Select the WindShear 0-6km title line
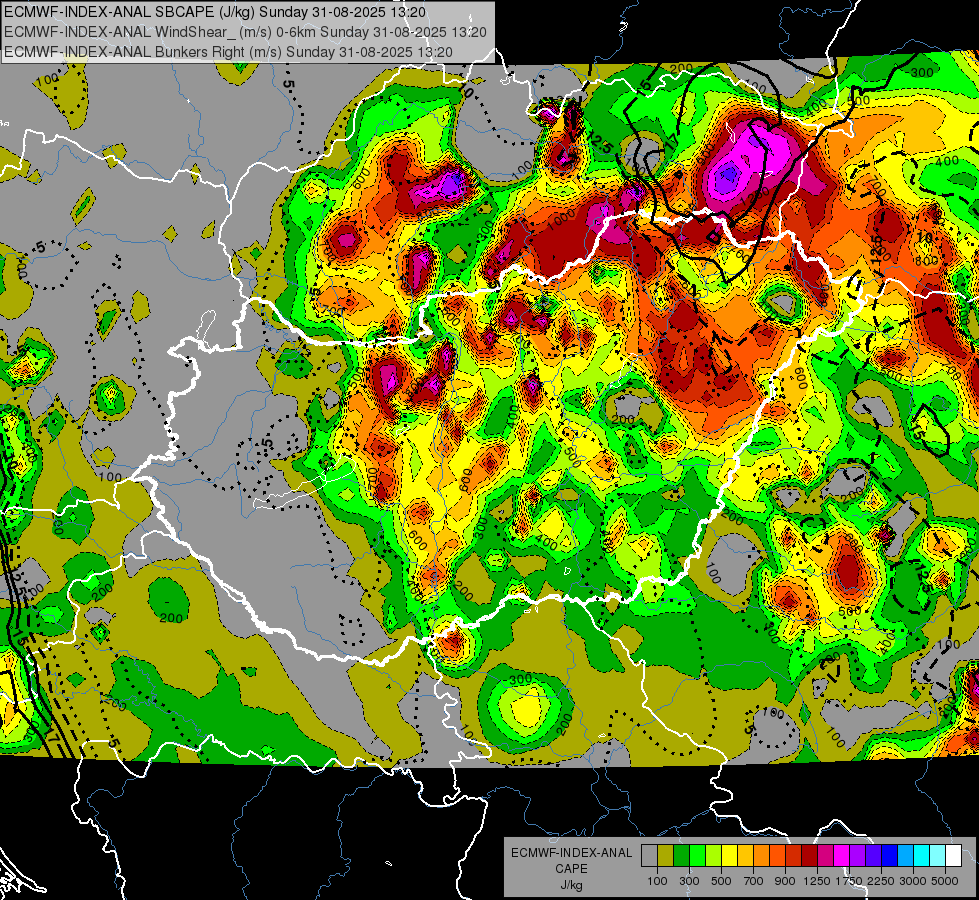The image size is (979, 900). point(245,32)
